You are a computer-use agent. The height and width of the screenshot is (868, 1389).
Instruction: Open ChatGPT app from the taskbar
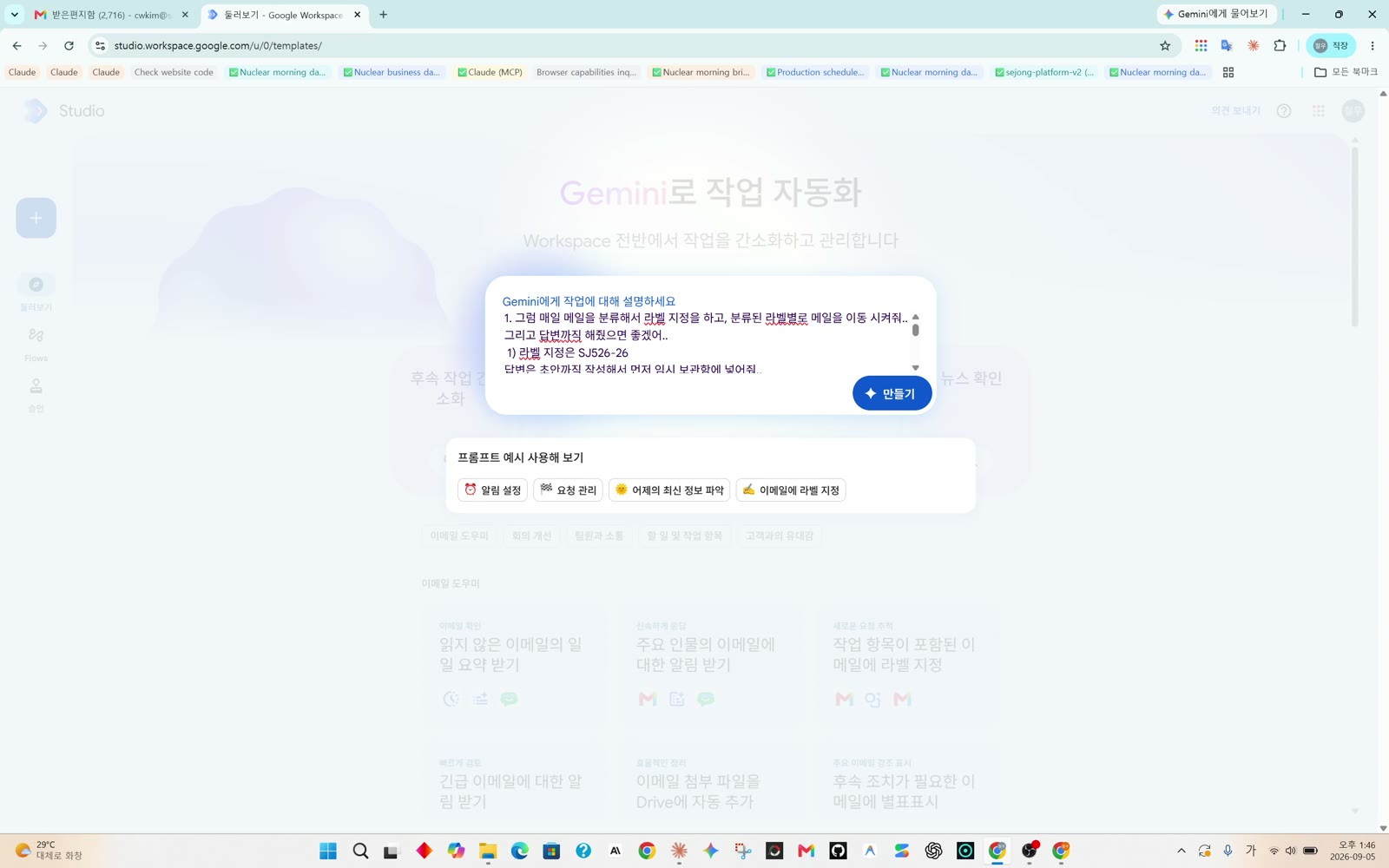point(933,851)
